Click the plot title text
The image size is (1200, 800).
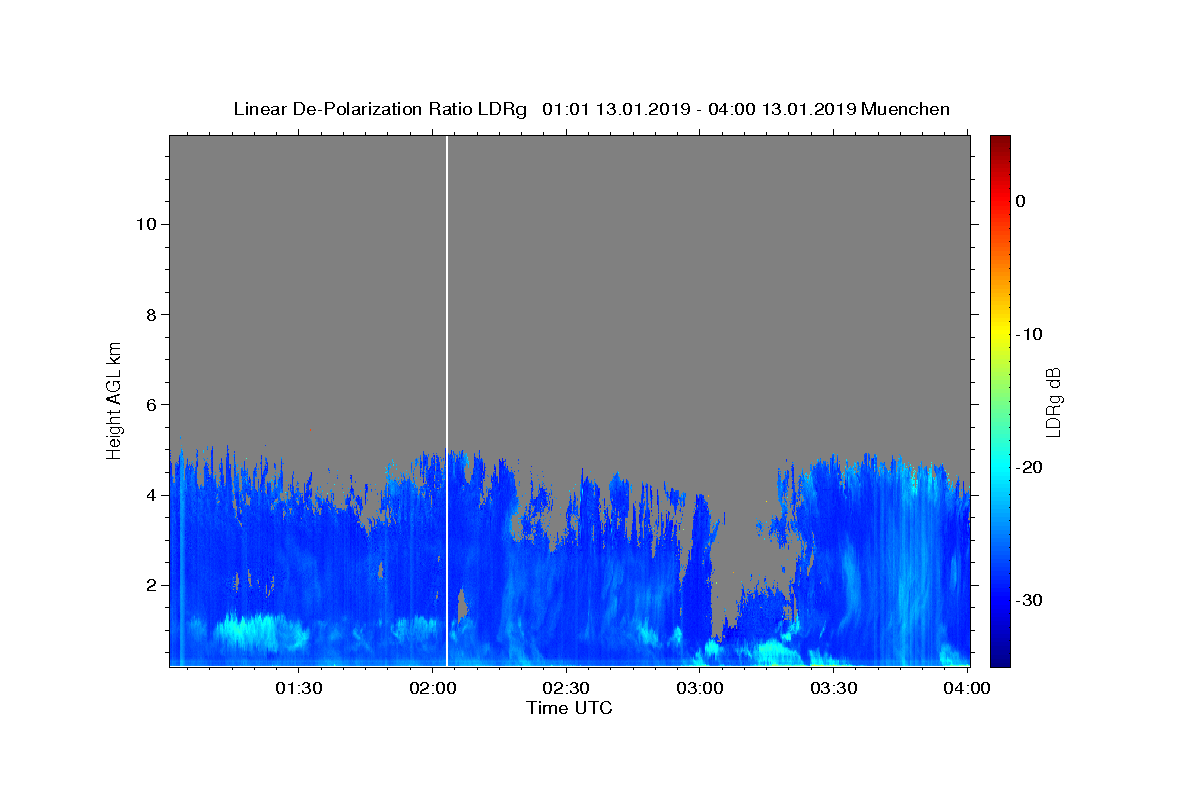click(592, 109)
